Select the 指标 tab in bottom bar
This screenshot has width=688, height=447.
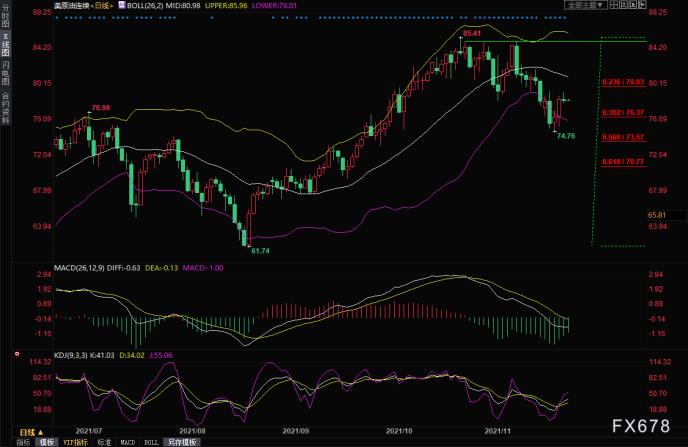(24, 442)
